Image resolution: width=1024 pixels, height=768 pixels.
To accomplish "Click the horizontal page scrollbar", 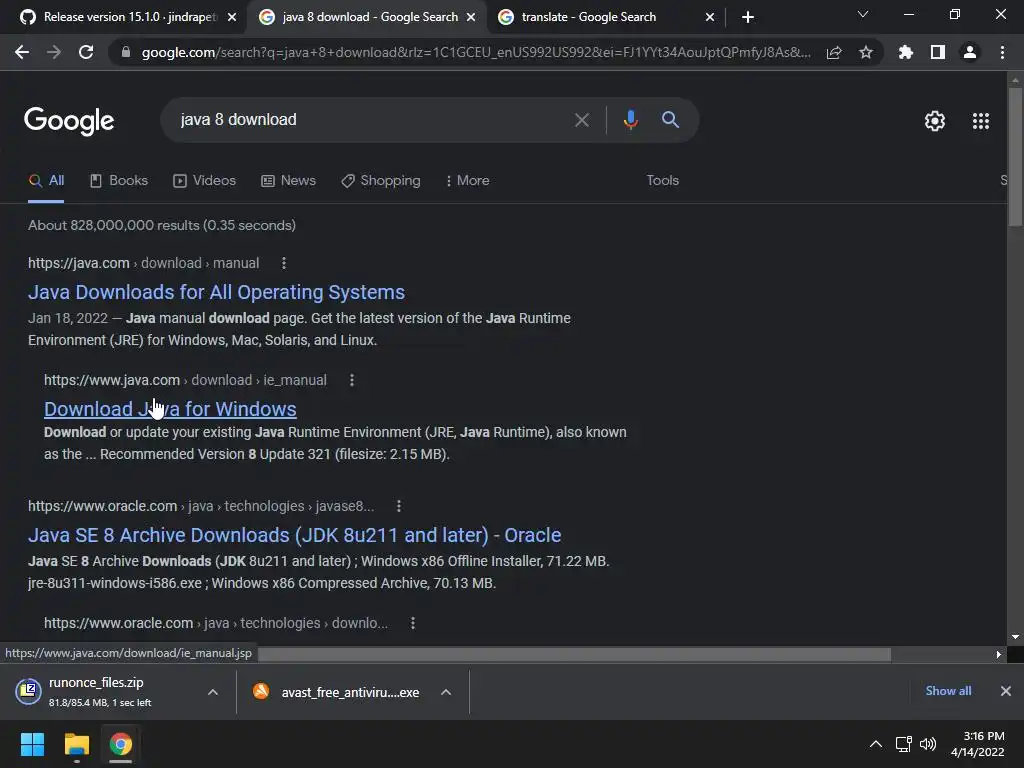I will (x=575, y=654).
